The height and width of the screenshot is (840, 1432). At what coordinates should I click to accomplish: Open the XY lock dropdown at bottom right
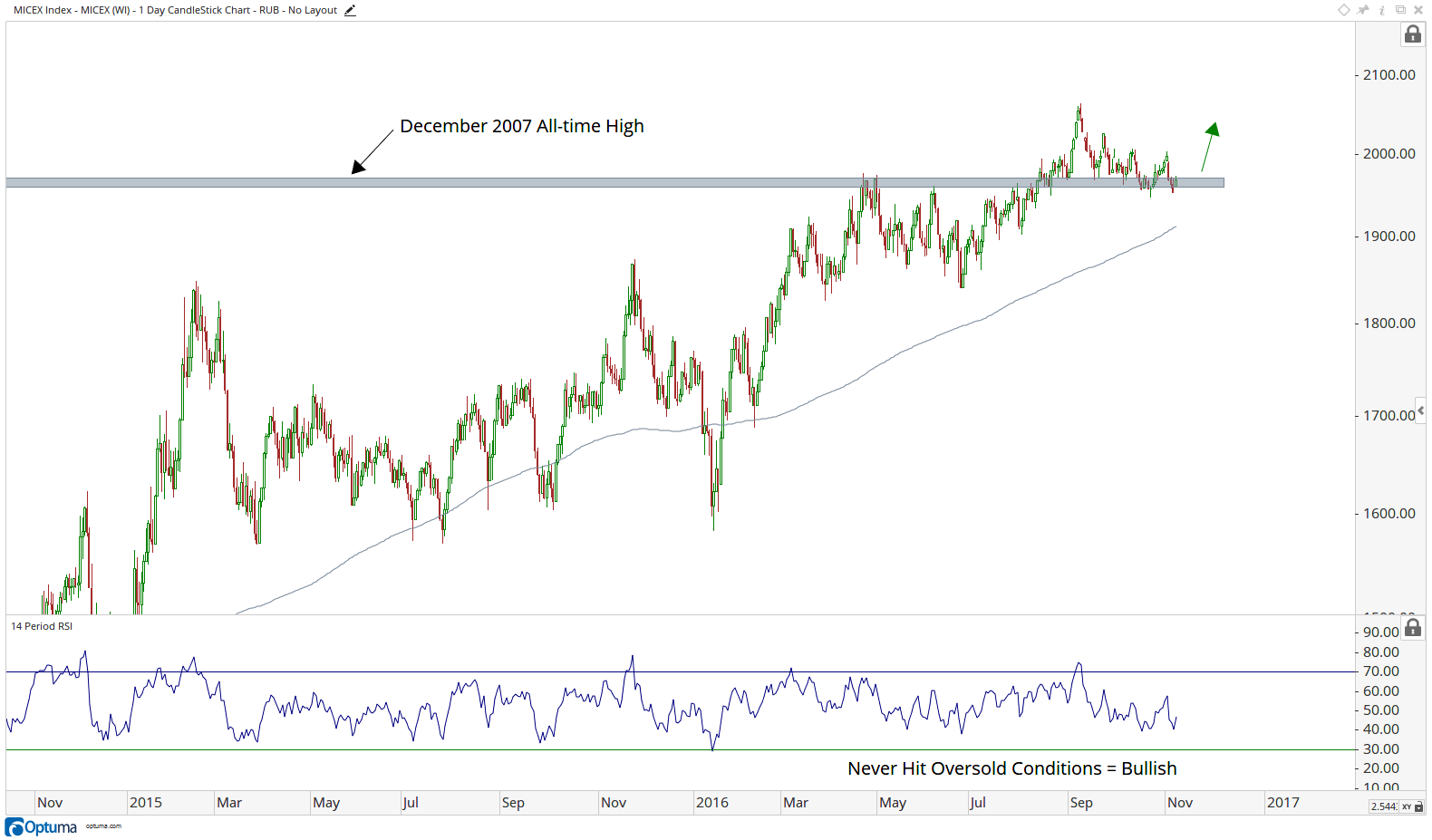click(1413, 806)
